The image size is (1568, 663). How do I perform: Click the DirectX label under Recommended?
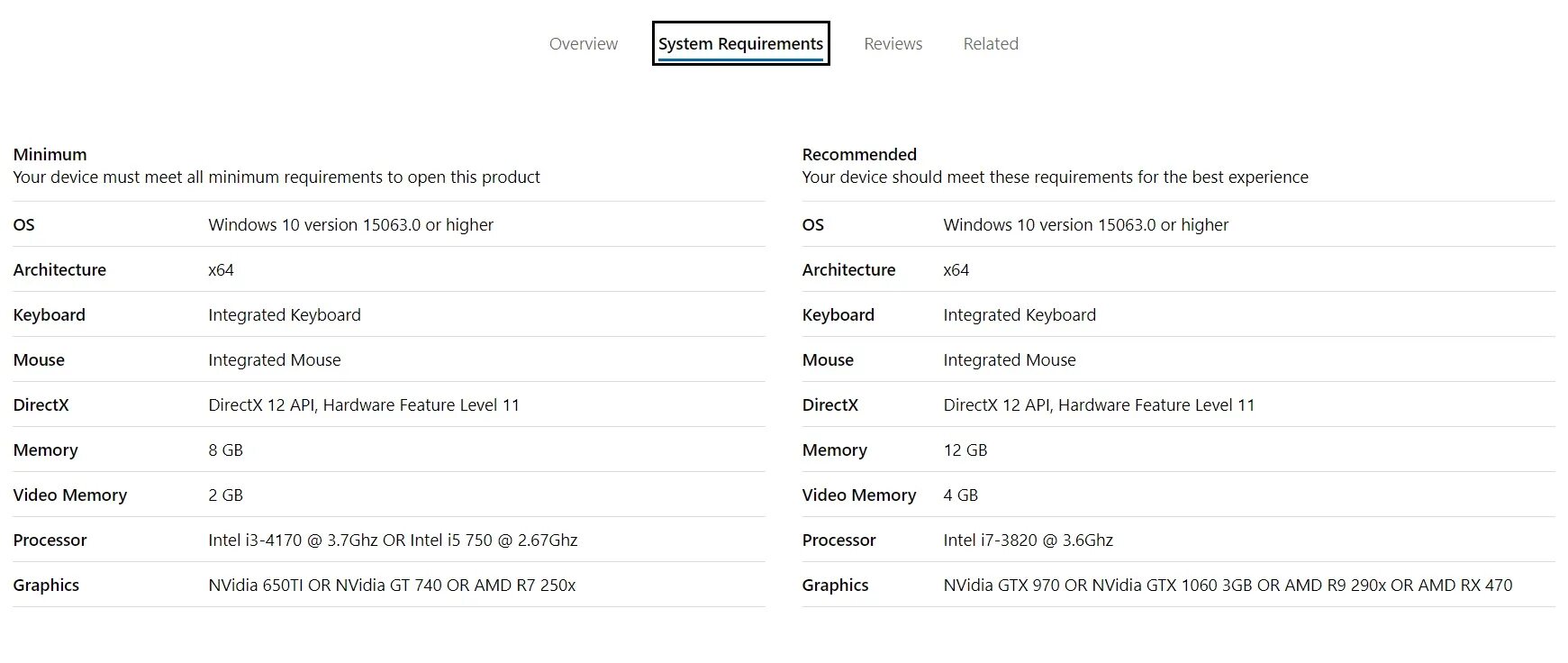tap(829, 404)
